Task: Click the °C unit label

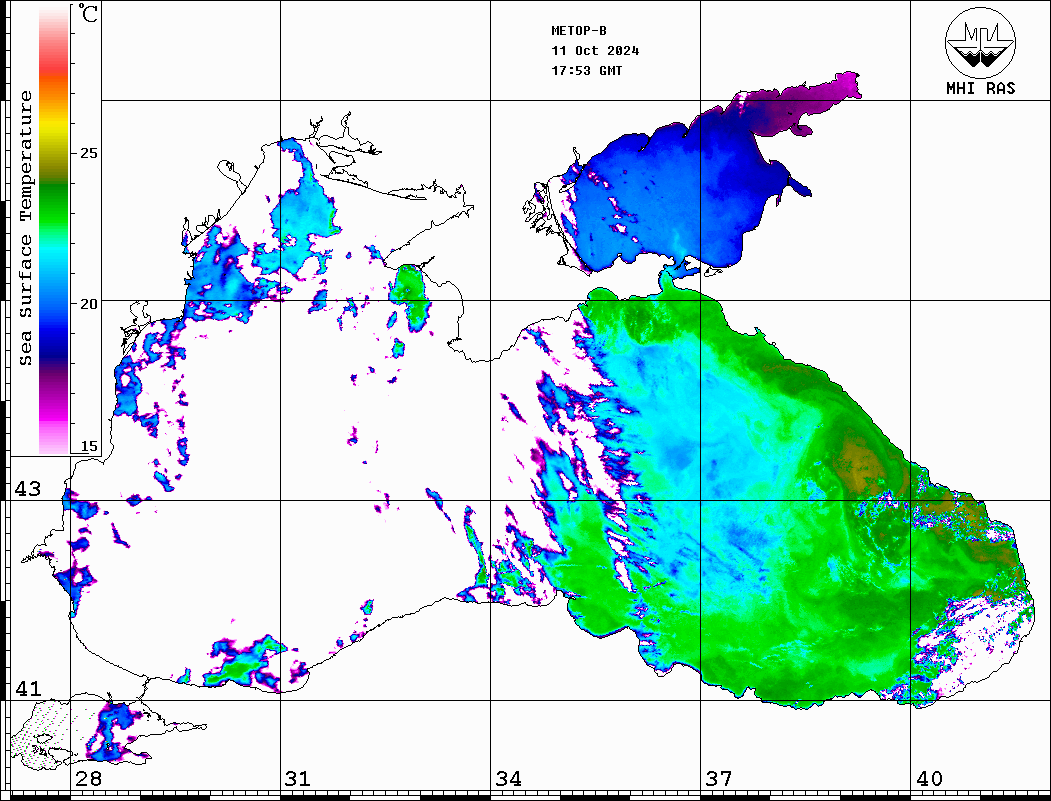Action: (90, 14)
